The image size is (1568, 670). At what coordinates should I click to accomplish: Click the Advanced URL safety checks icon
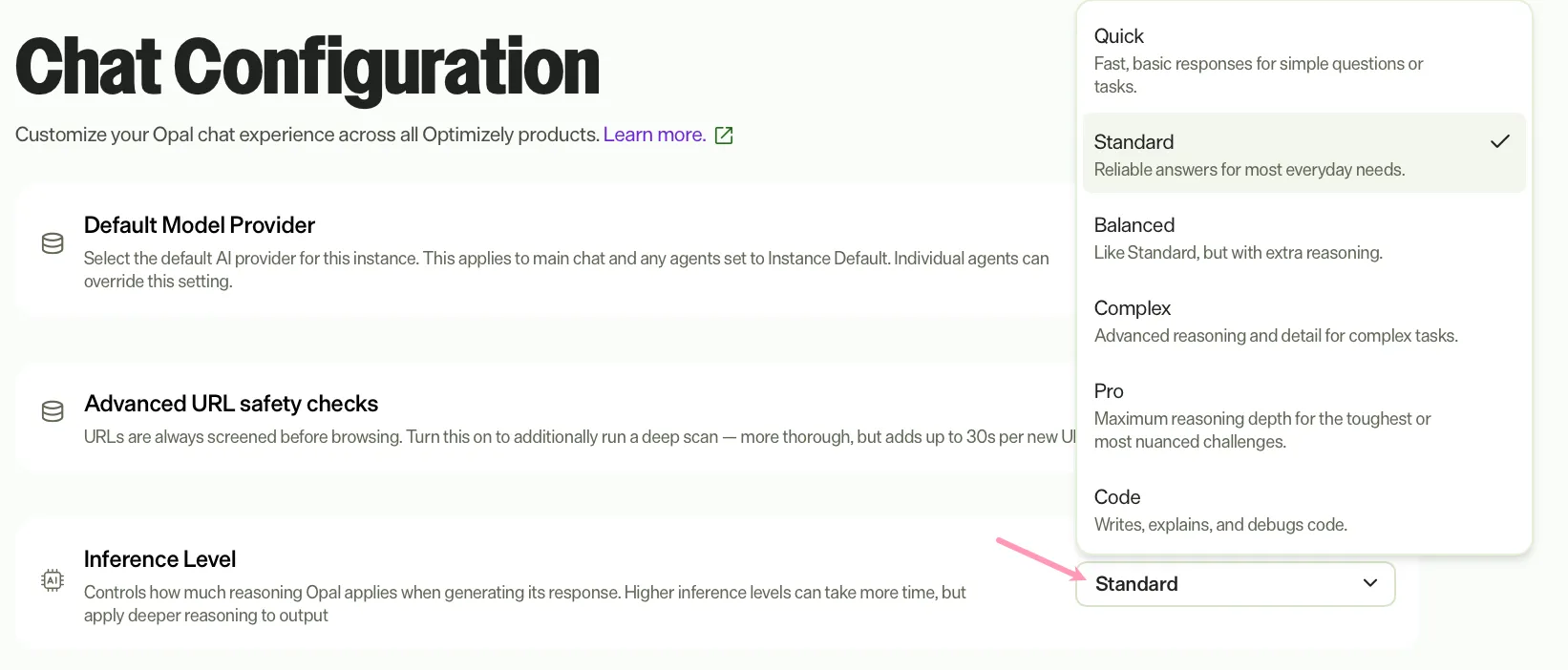53,411
